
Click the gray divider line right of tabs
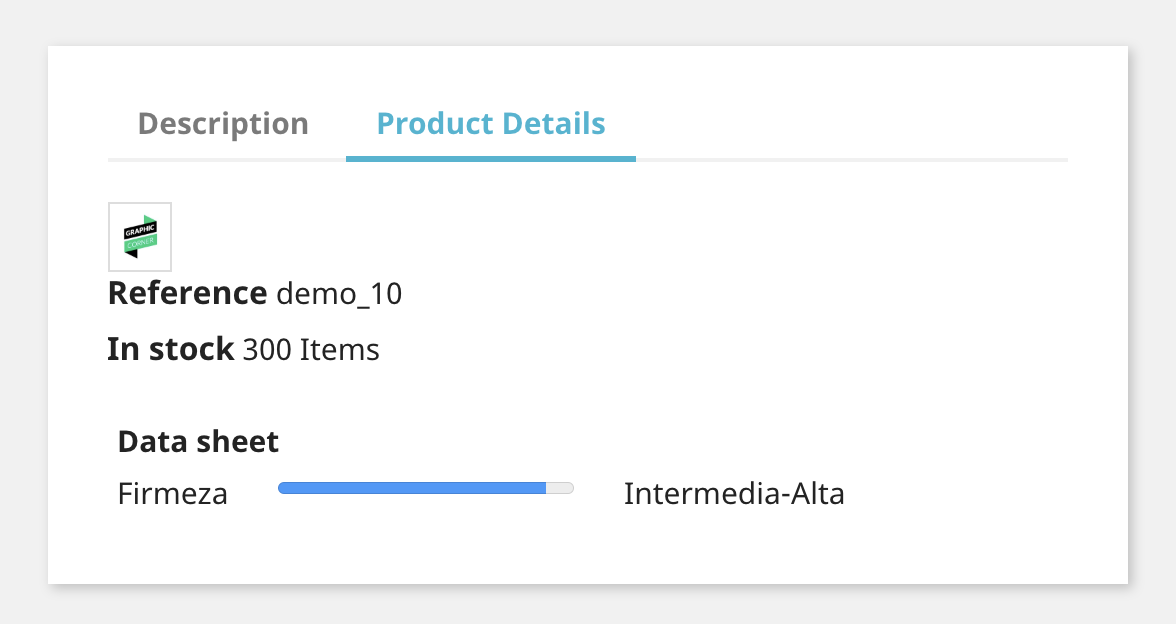point(850,159)
